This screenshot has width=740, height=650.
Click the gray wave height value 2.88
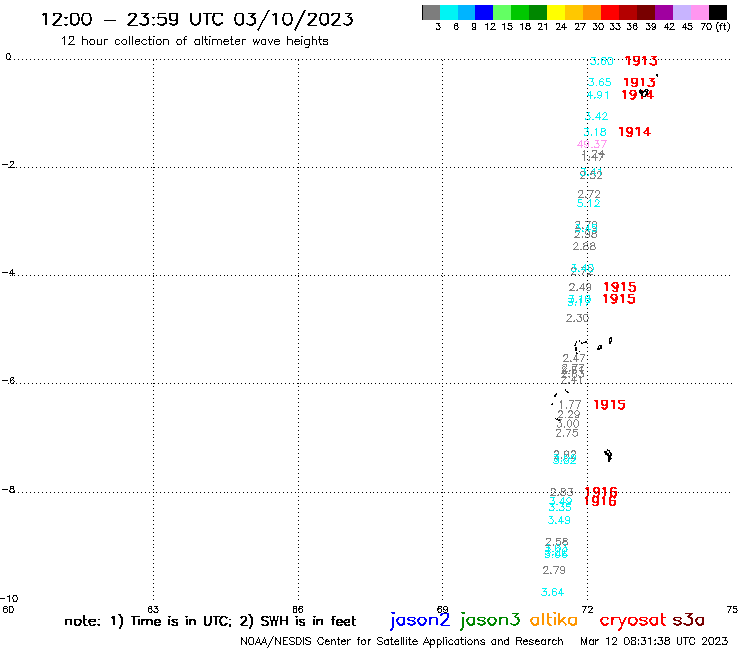tap(584, 246)
